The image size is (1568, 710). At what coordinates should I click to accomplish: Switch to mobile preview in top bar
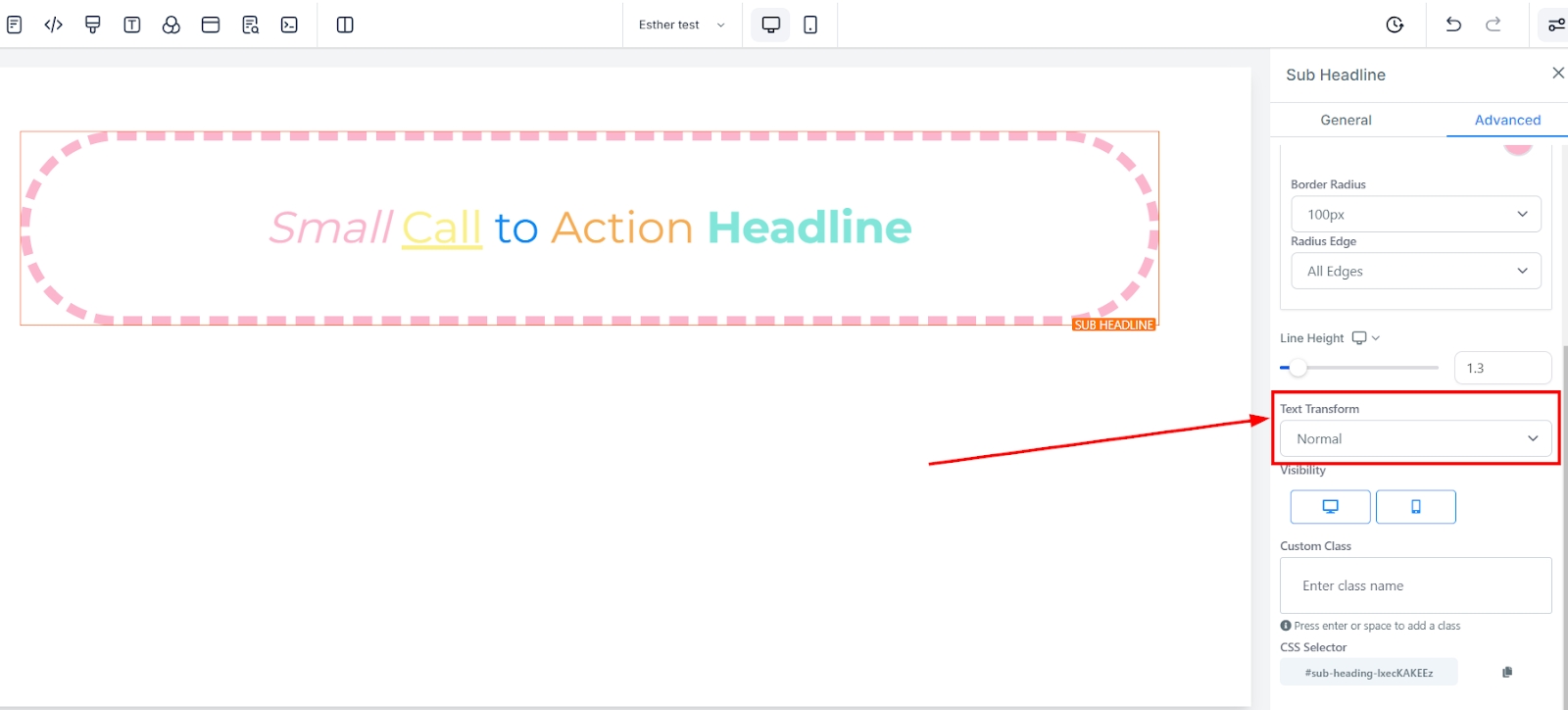click(x=810, y=25)
